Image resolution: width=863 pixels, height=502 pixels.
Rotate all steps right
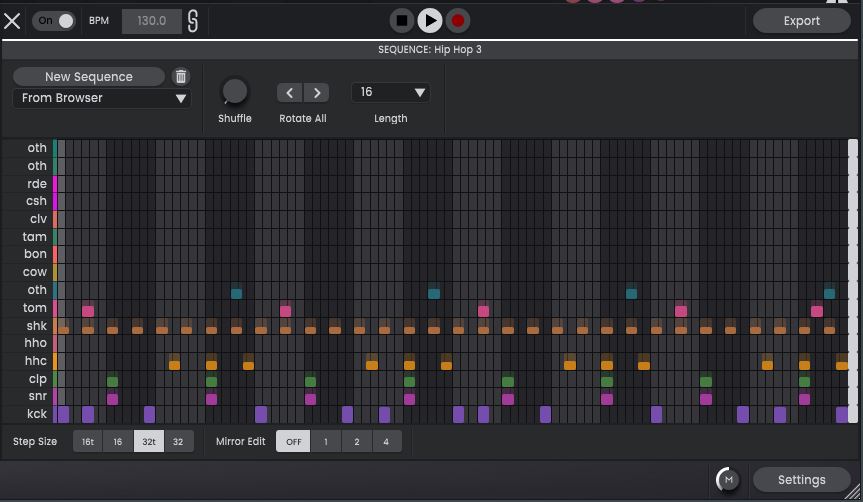[x=316, y=92]
